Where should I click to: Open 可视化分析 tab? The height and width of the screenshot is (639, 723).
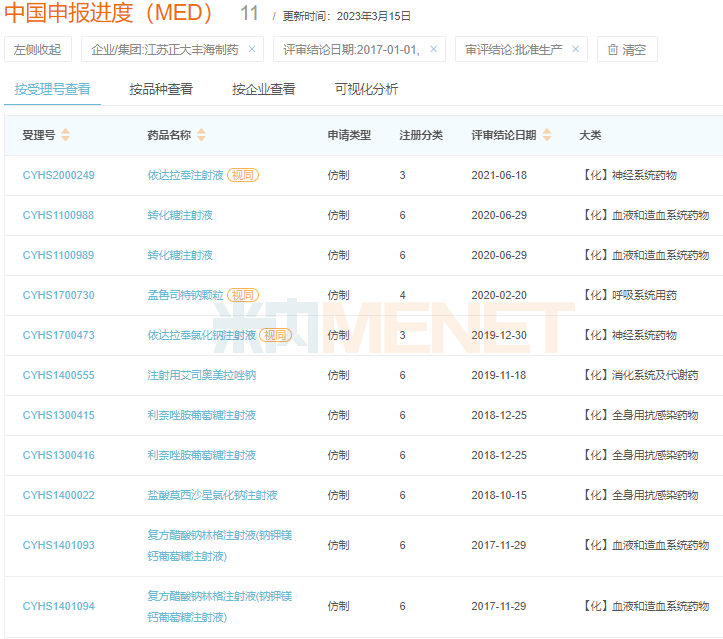click(366, 89)
